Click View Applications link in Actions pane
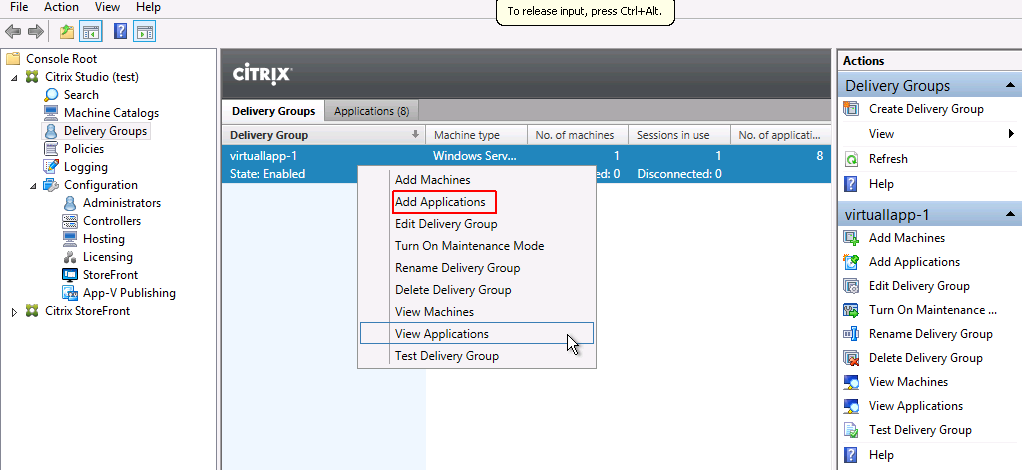 point(915,406)
